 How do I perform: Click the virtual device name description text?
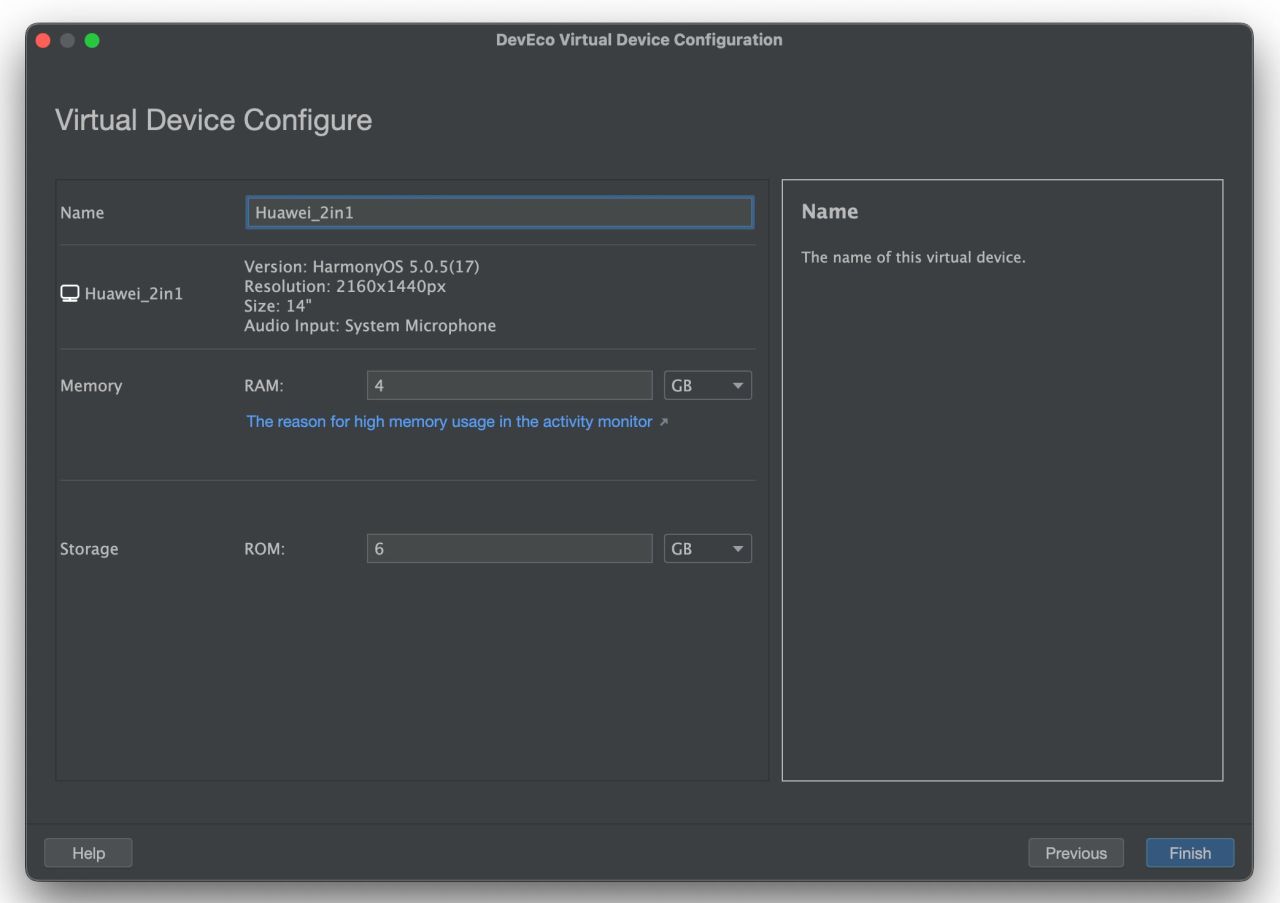913,258
